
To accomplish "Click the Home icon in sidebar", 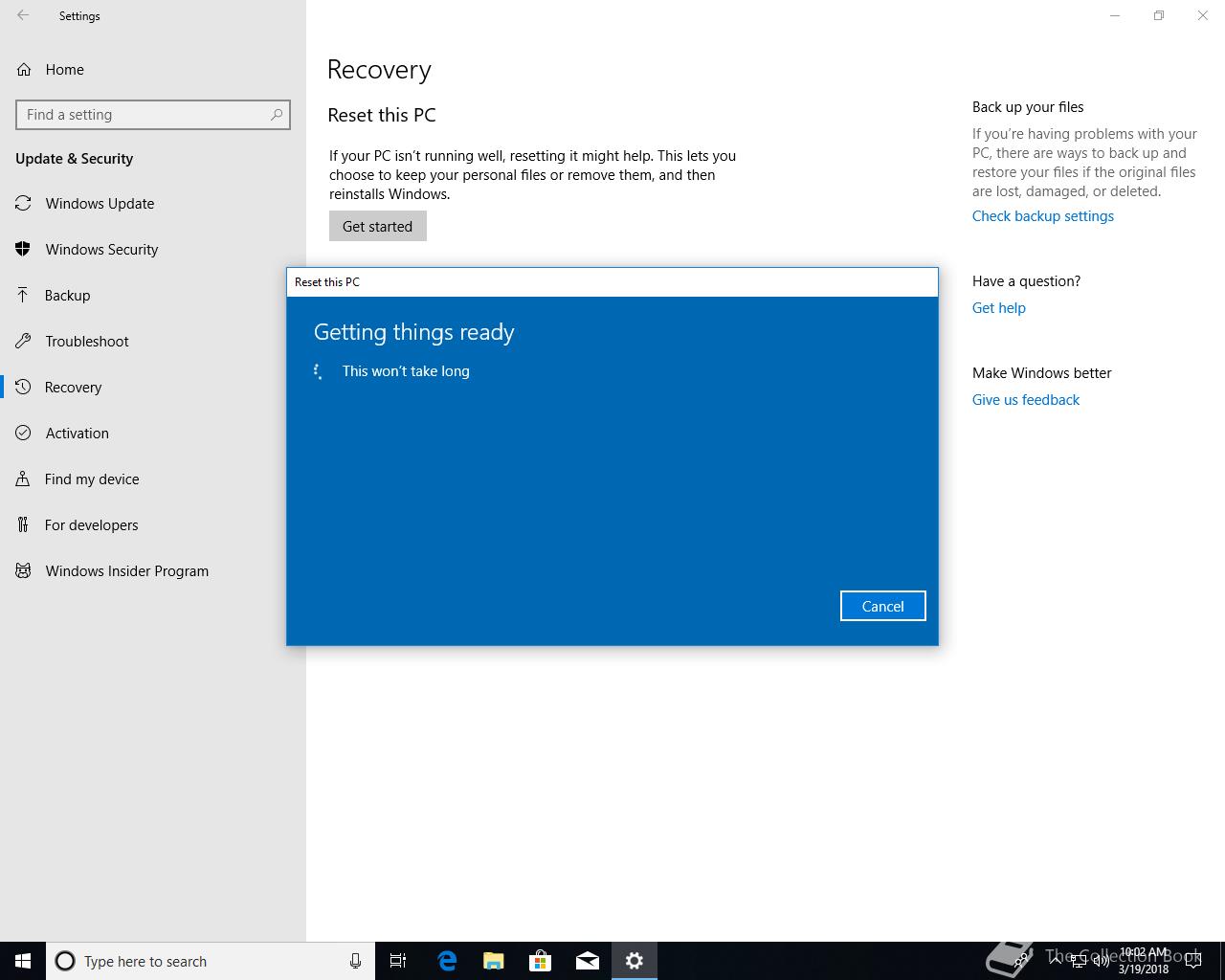I will tap(23, 70).
